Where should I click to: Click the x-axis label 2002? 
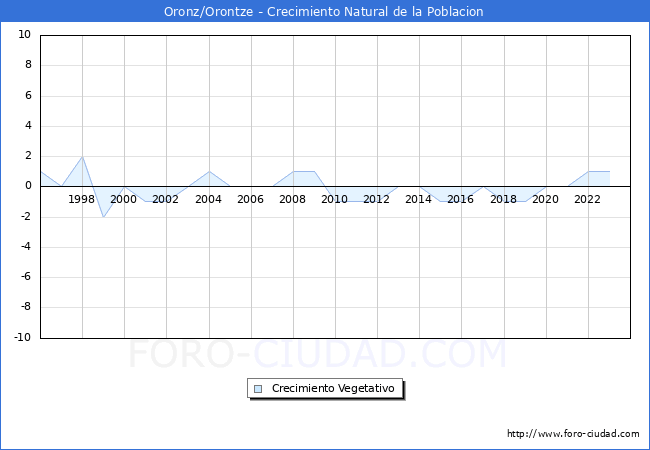point(165,199)
